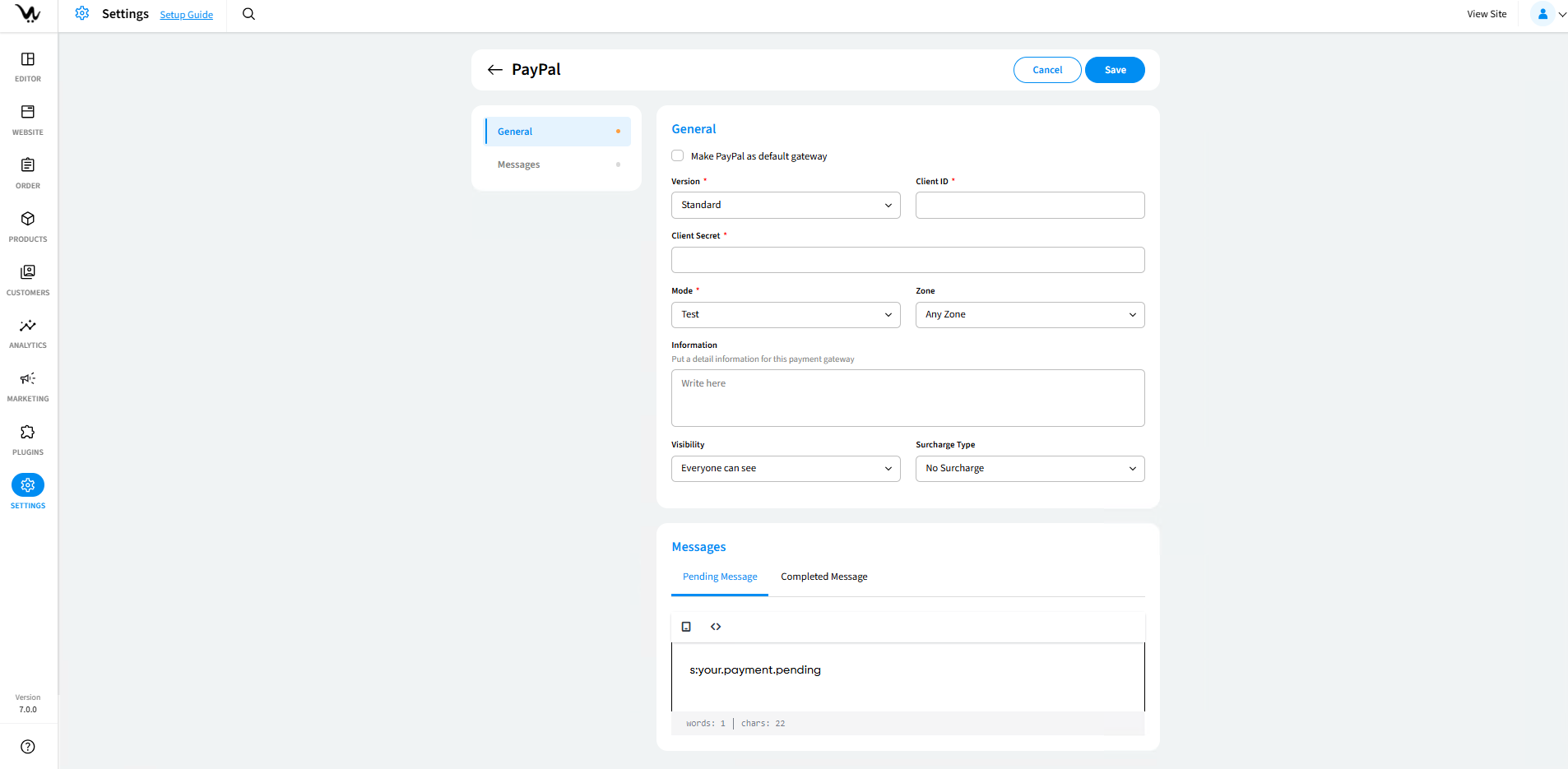Expand the Surcharge Type dropdown

point(1029,468)
